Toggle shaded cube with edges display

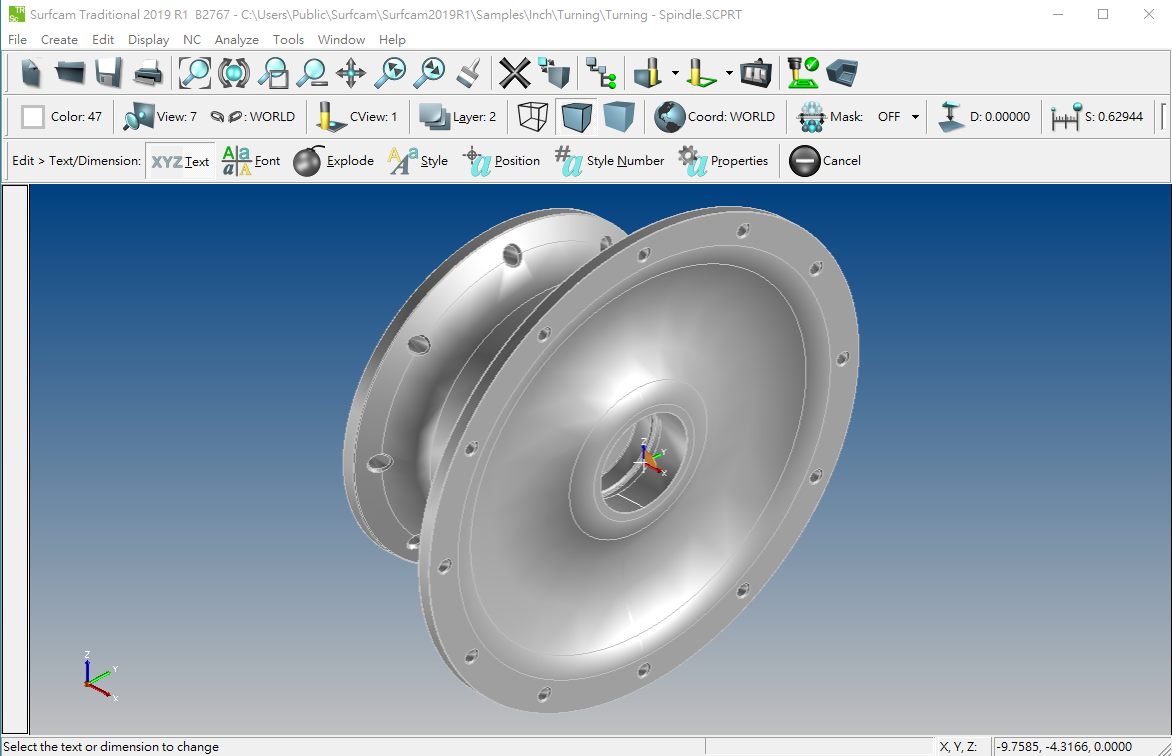click(576, 117)
